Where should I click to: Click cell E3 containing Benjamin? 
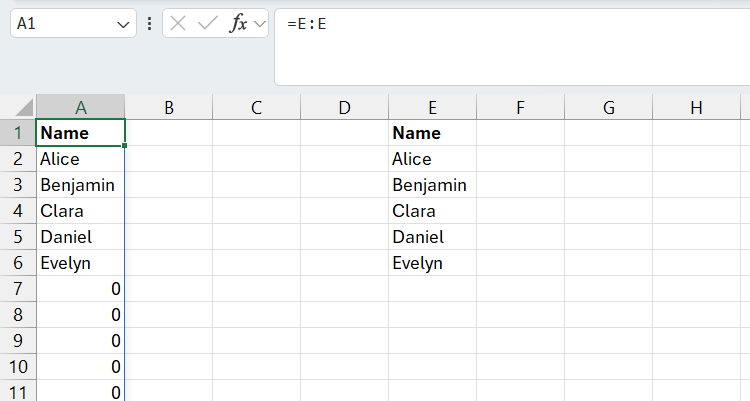coord(432,185)
